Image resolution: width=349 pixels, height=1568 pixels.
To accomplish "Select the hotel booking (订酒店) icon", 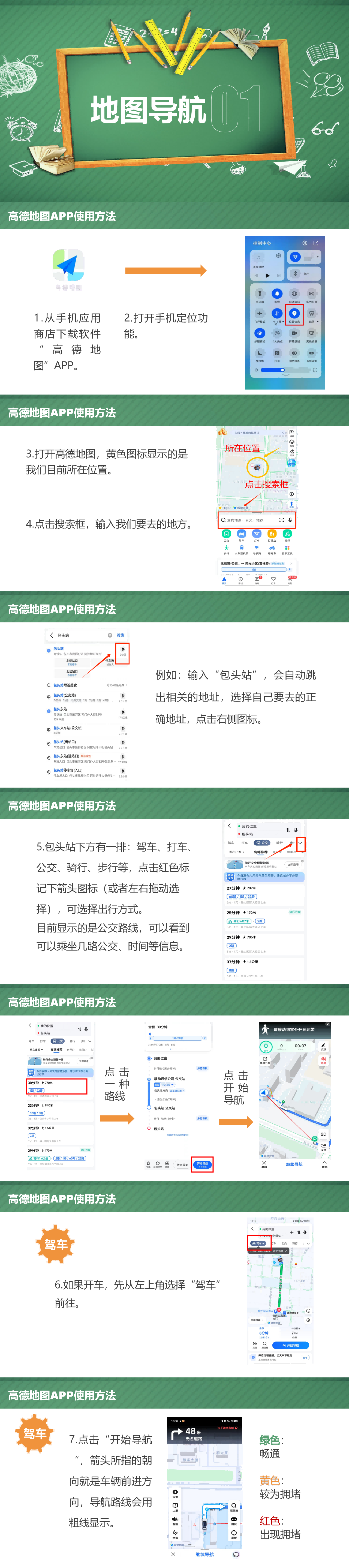I will tap(272, 534).
